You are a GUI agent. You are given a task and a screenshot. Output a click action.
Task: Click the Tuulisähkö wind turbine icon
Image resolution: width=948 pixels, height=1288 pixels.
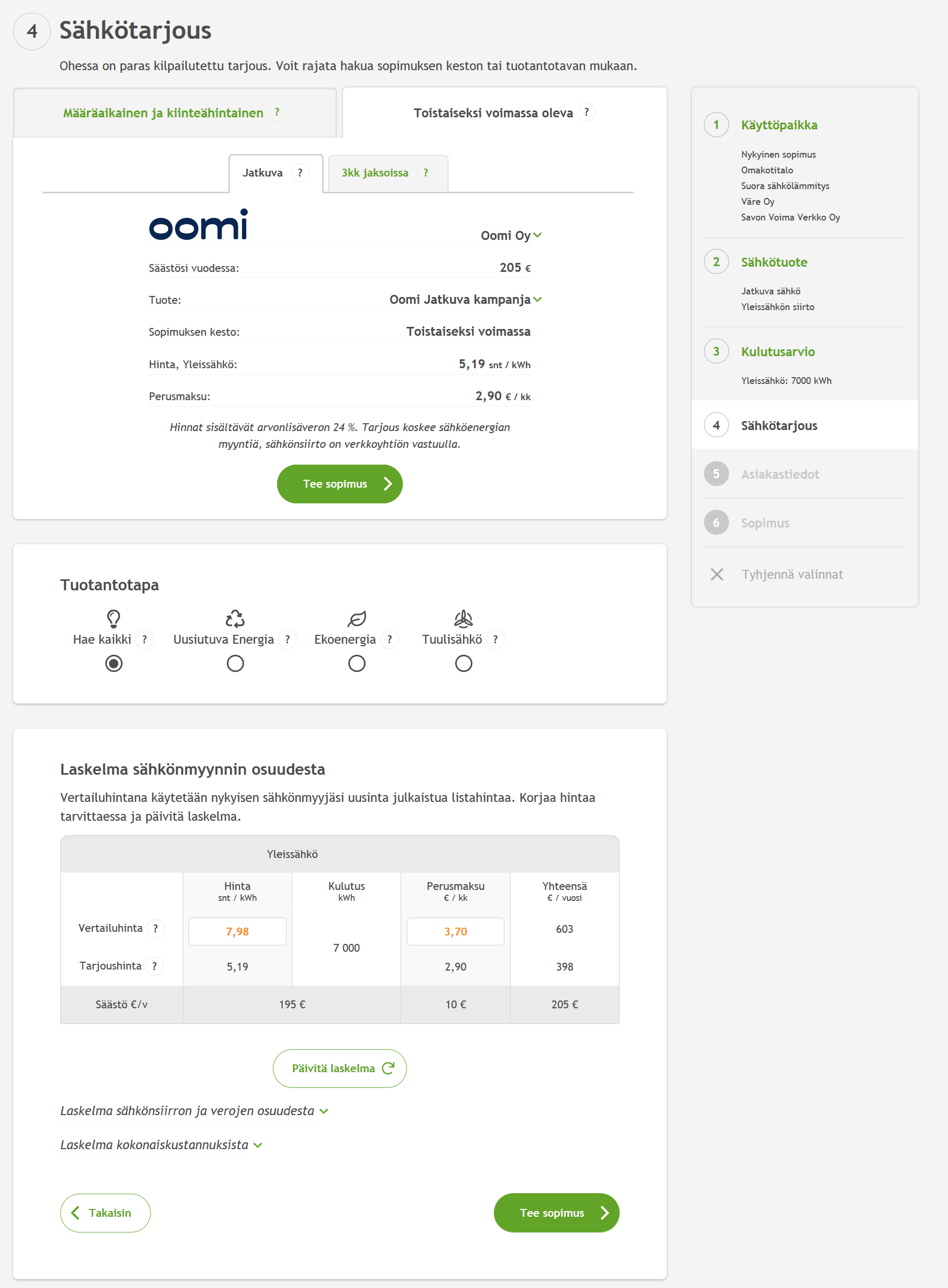463,619
